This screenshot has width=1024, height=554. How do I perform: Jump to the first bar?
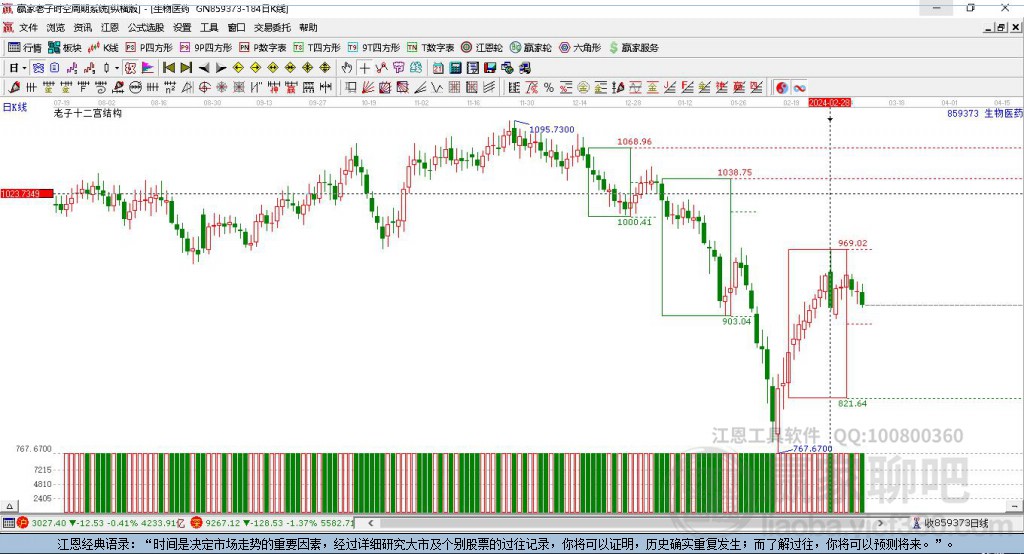pos(168,68)
